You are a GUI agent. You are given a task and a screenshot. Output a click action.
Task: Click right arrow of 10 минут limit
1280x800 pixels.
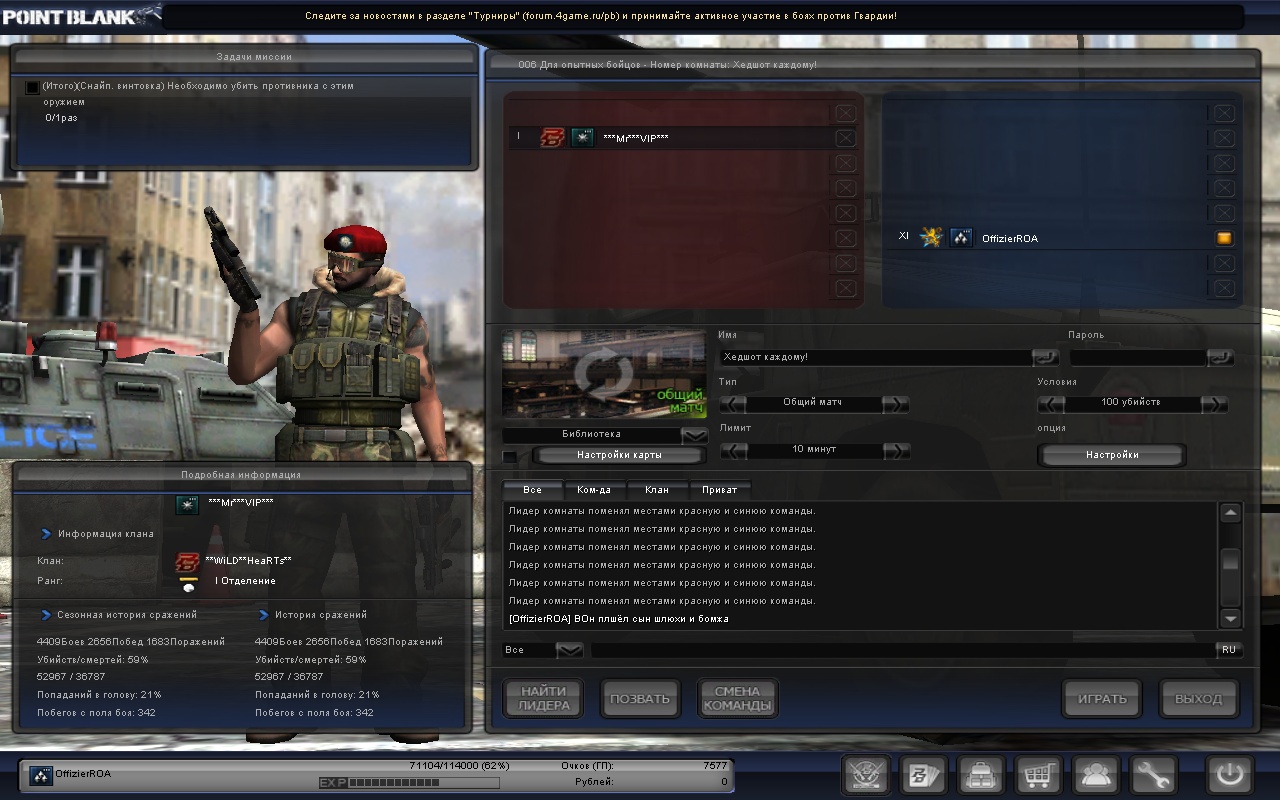click(896, 450)
